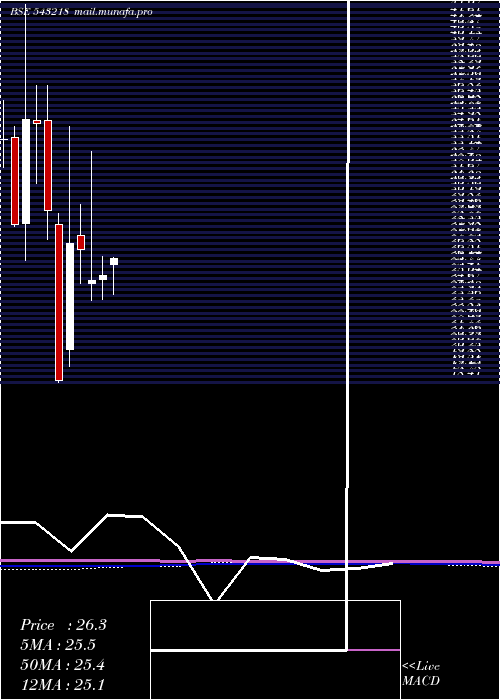The image size is (500, 700).
Task: Select the '12MA : 25.1' value
Action: pyautogui.click(x=62, y=685)
